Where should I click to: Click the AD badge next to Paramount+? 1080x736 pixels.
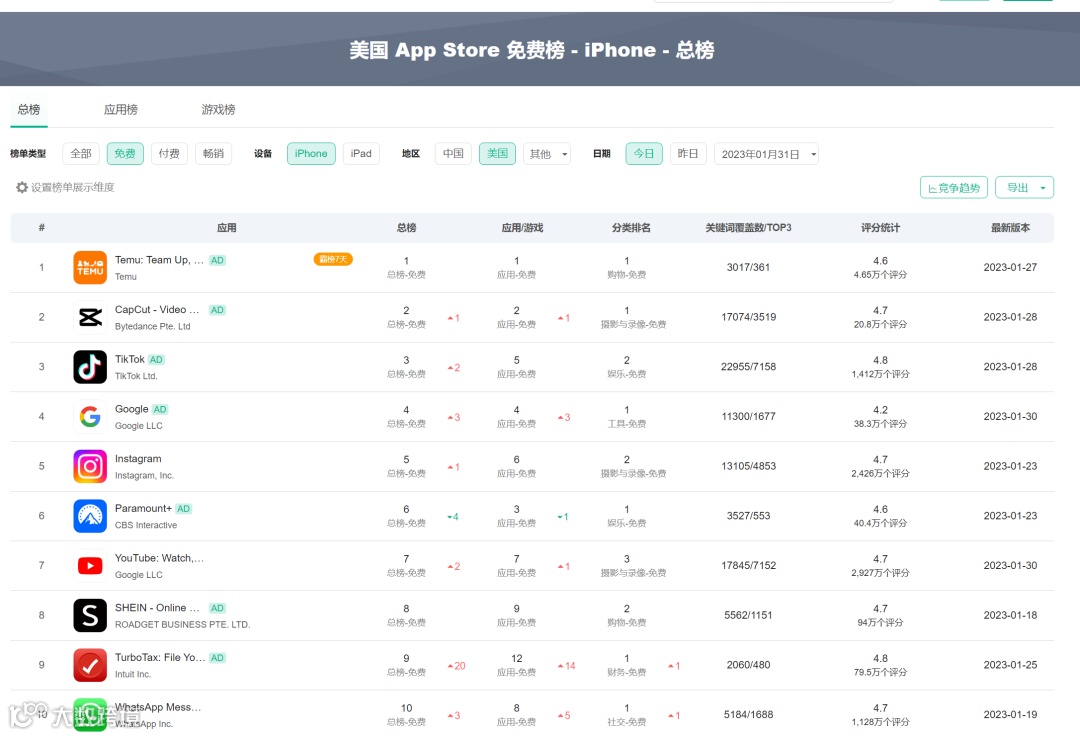pyautogui.click(x=183, y=509)
